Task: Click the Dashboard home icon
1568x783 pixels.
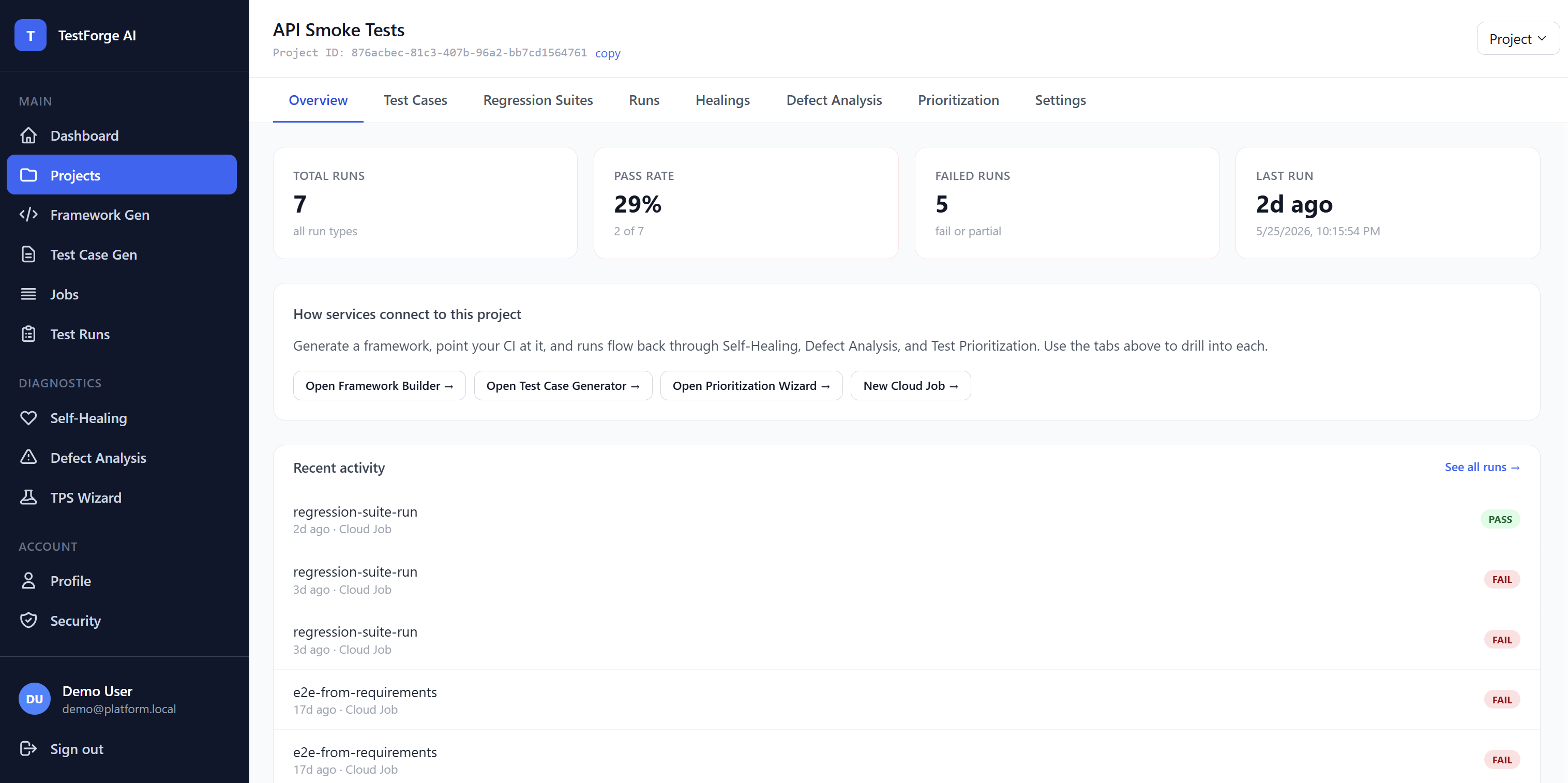Action: (x=28, y=135)
